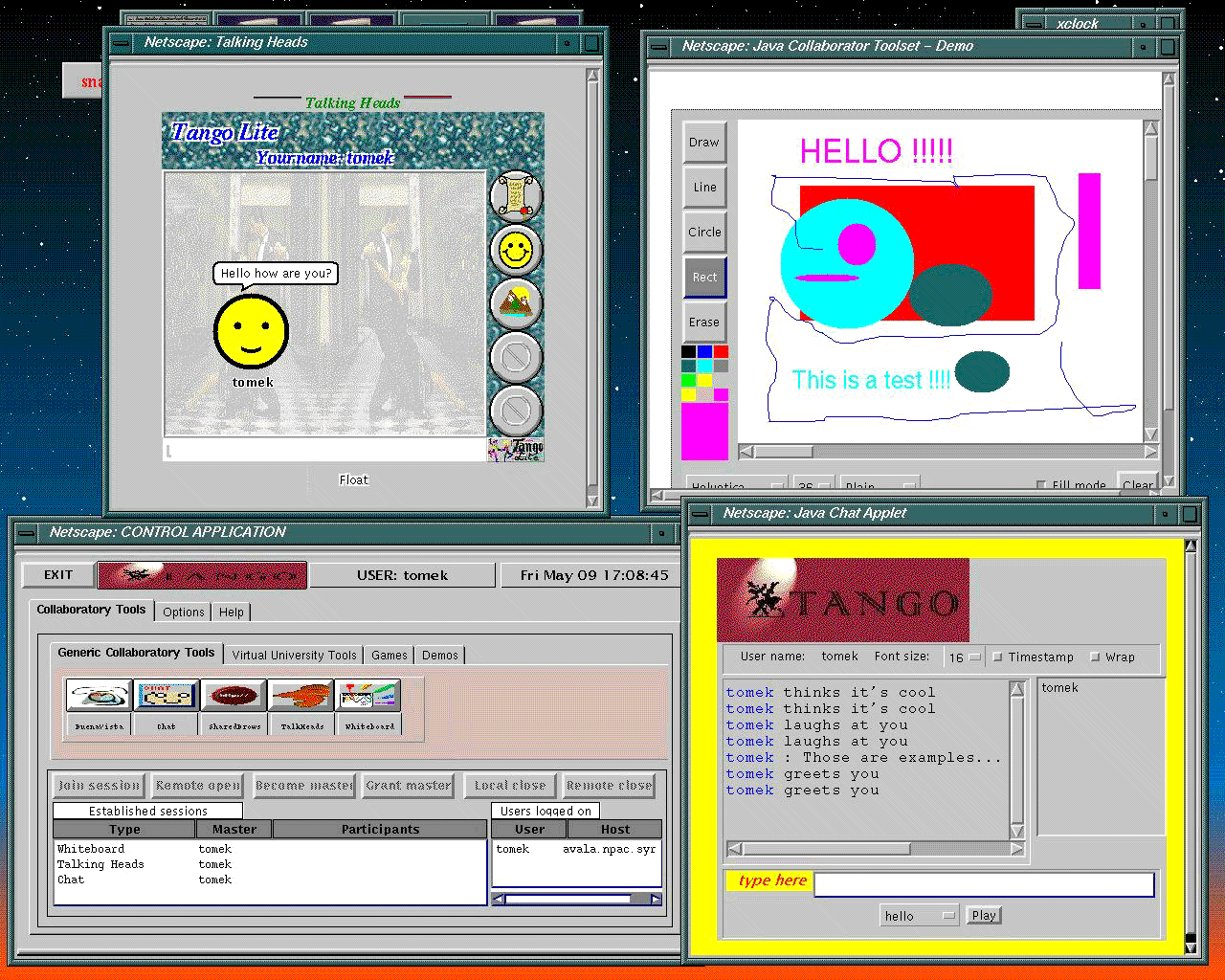Open the Options tab
The height and width of the screenshot is (980, 1225).
(183, 612)
